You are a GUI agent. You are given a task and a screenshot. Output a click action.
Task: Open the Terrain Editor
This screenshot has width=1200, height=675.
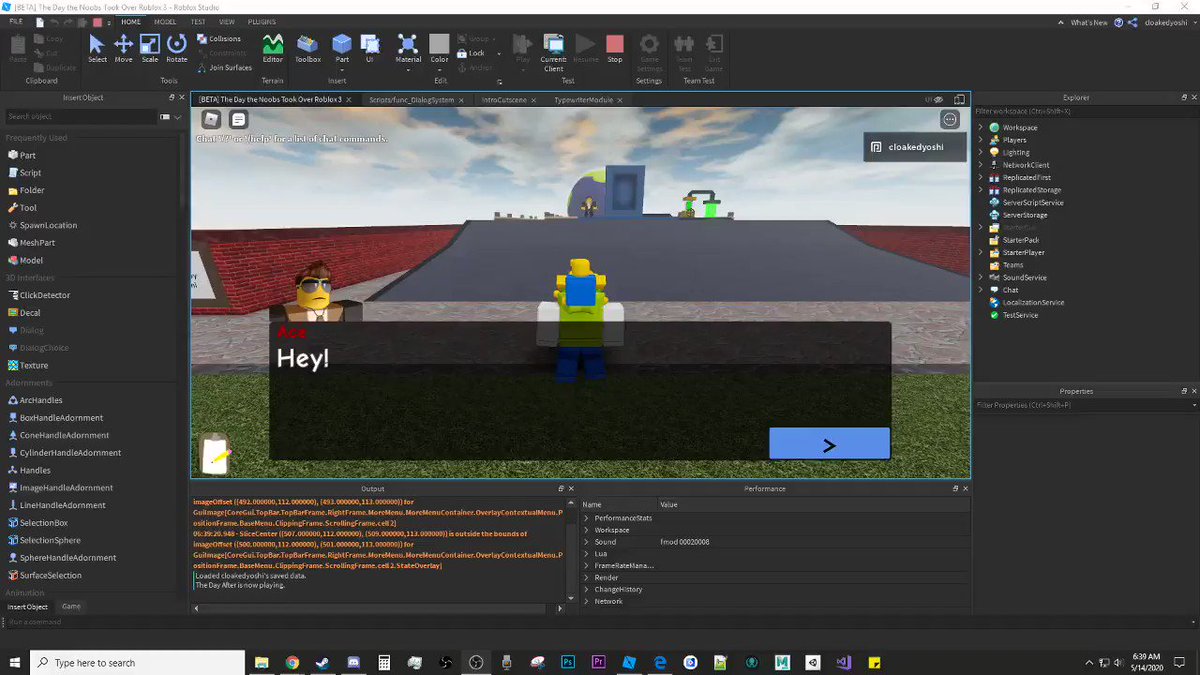(x=272, y=47)
